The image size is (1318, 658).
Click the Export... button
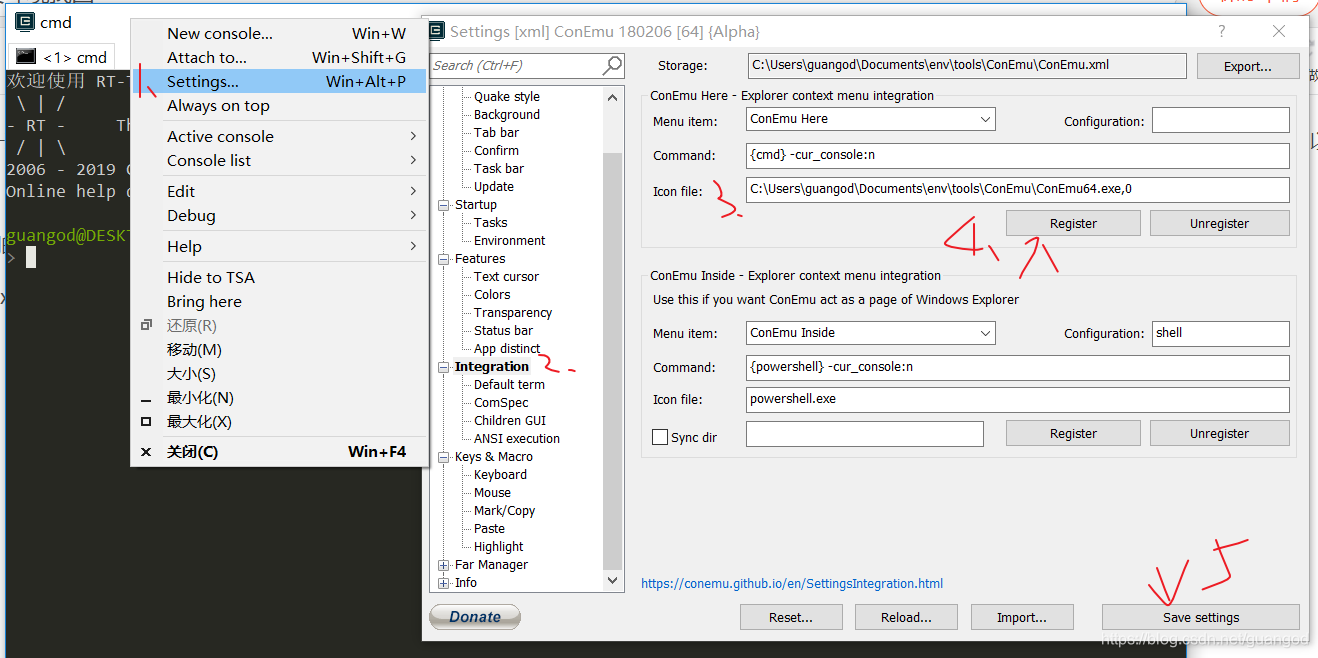[1247, 66]
